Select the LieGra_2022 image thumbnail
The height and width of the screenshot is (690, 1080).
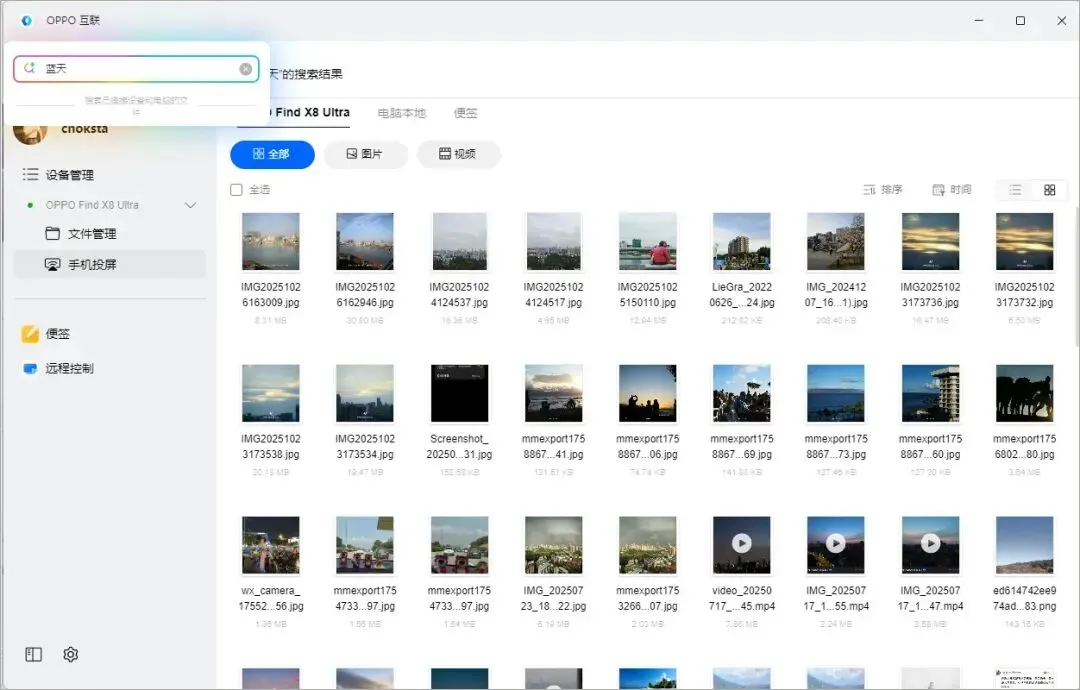[x=742, y=241]
